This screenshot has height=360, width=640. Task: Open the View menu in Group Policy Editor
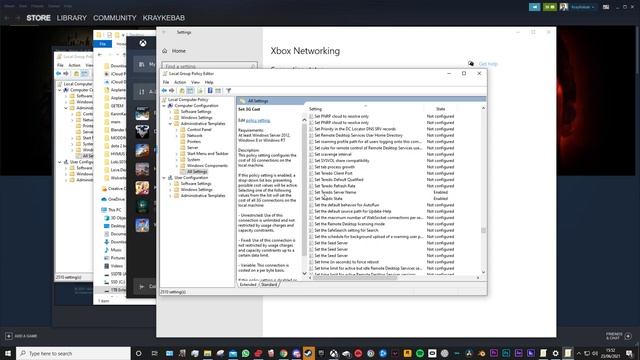[196, 82]
